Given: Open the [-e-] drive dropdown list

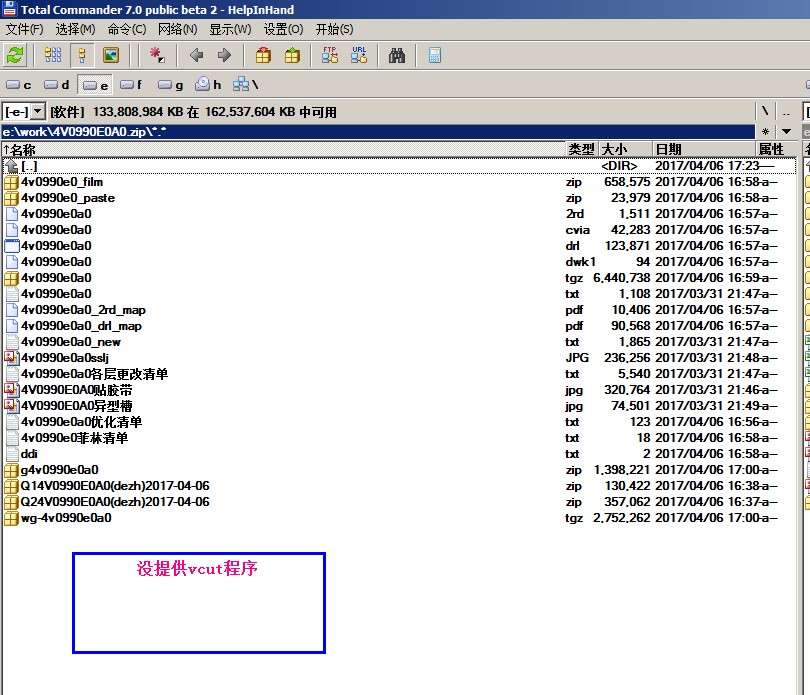Looking at the screenshot, I should click(24, 112).
